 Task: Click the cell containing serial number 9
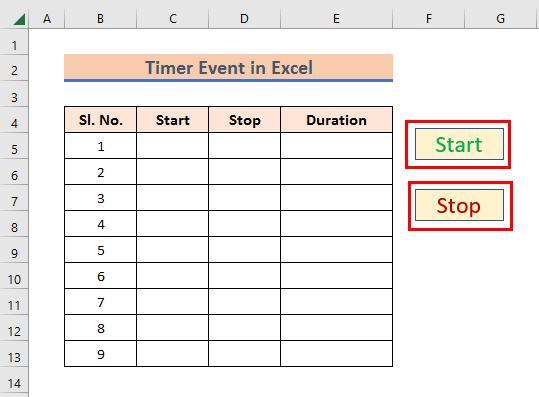click(101, 354)
